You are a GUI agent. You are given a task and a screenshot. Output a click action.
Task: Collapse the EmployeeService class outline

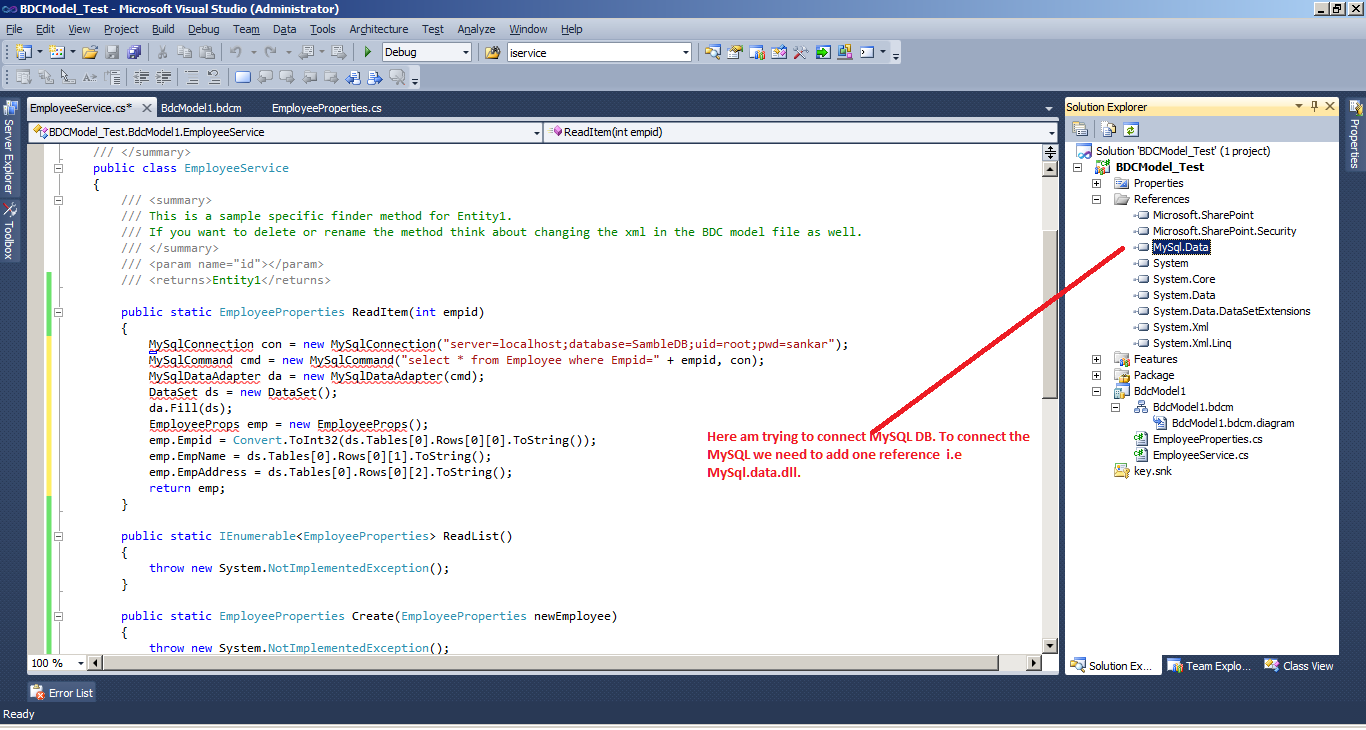(x=59, y=168)
